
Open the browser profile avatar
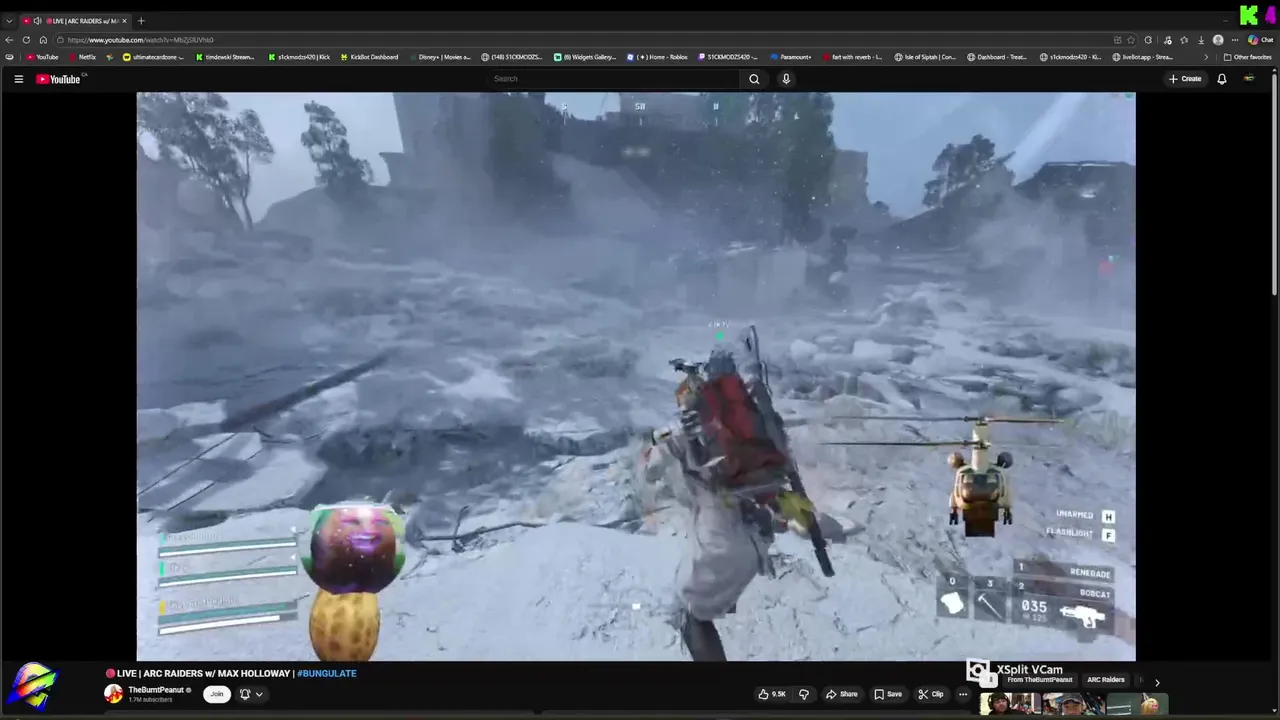tap(1218, 40)
